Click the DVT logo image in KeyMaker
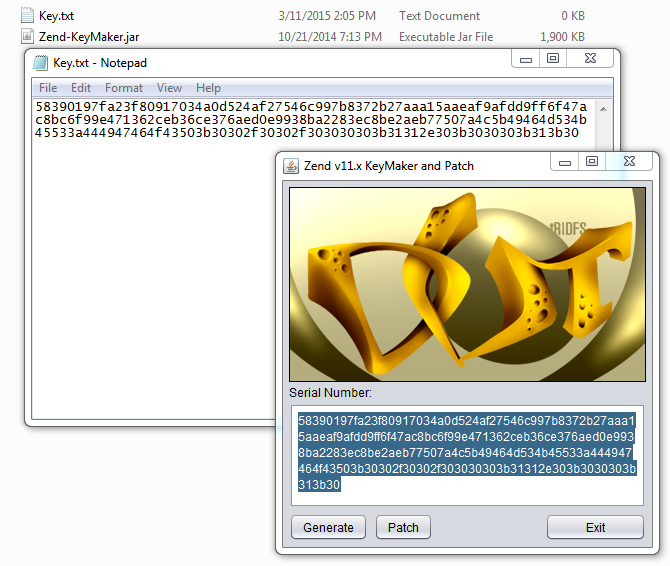 coord(467,284)
